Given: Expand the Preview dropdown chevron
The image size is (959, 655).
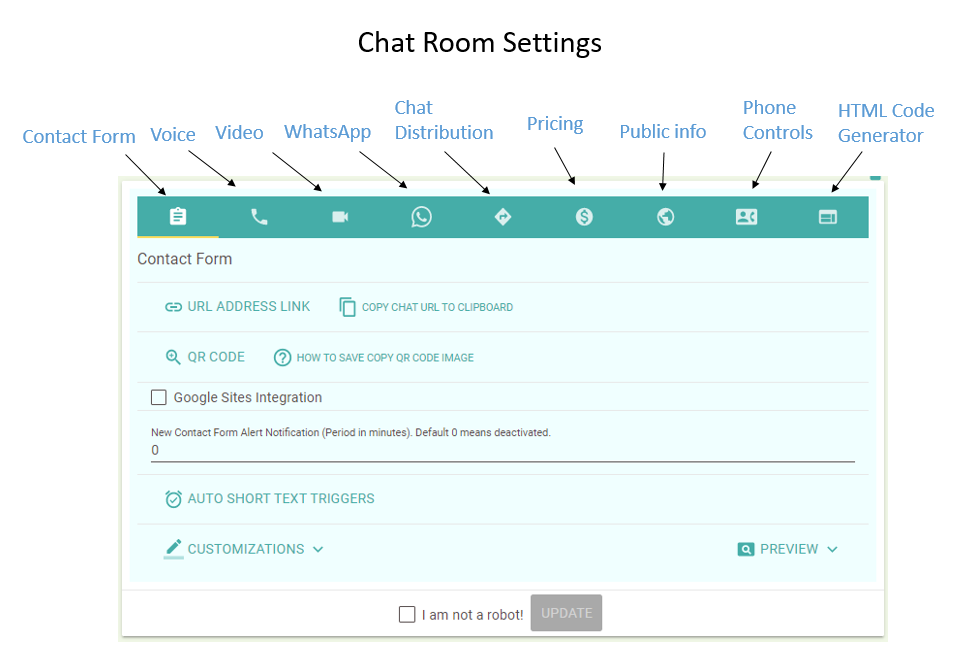Looking at the screenshot, I should 832,549.
